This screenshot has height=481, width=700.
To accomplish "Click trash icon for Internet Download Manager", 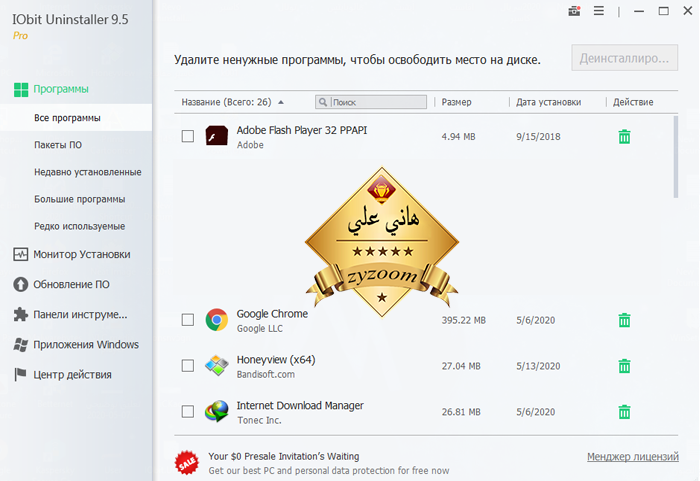I will click(624, 412).
